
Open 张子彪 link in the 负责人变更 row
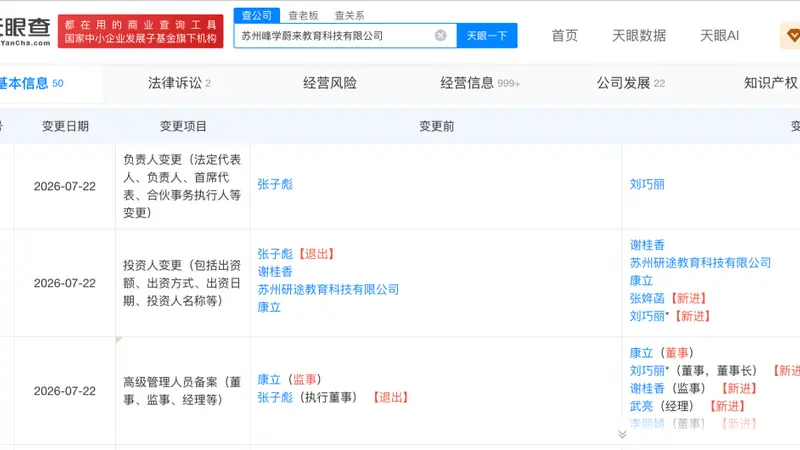(275, 184)
